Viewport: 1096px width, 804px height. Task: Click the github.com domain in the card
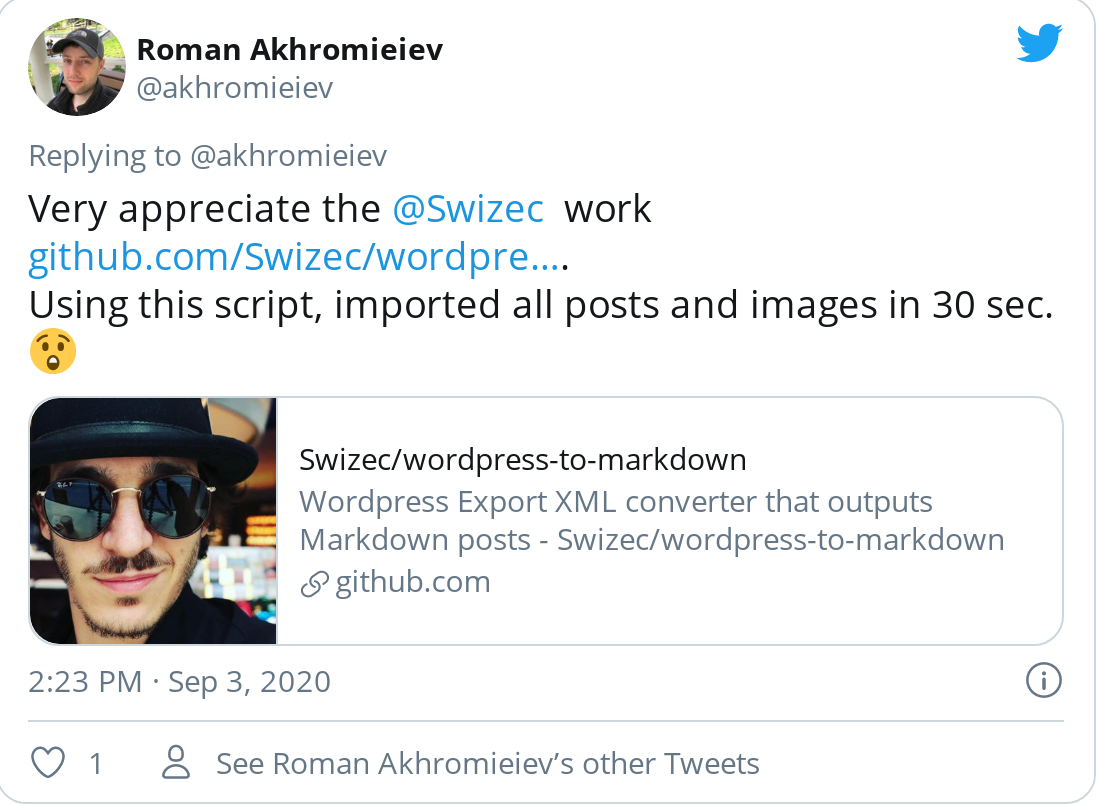pos(412,582)
